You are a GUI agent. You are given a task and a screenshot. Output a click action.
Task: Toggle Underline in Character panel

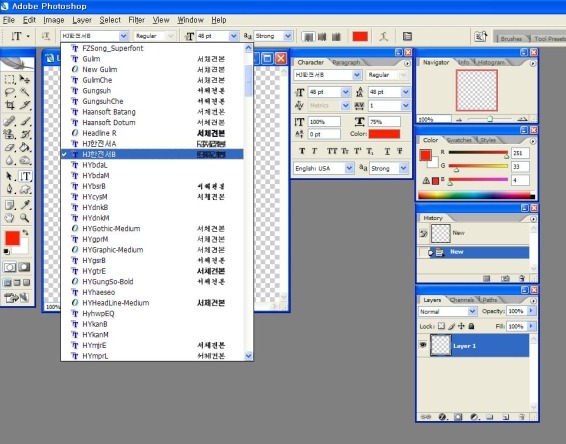(387, 151)
